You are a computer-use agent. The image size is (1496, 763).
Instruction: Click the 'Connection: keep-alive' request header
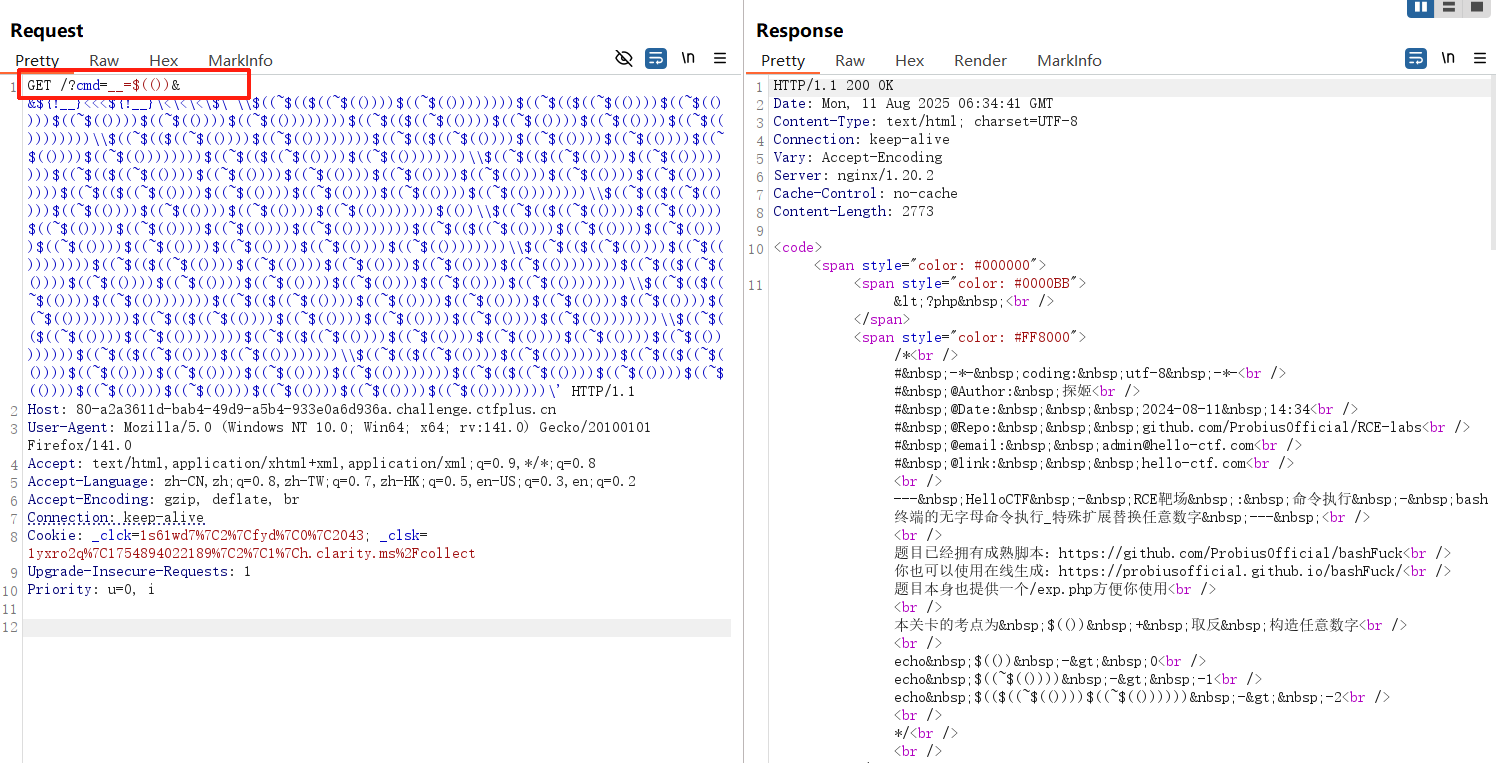[x=115, y=518]
